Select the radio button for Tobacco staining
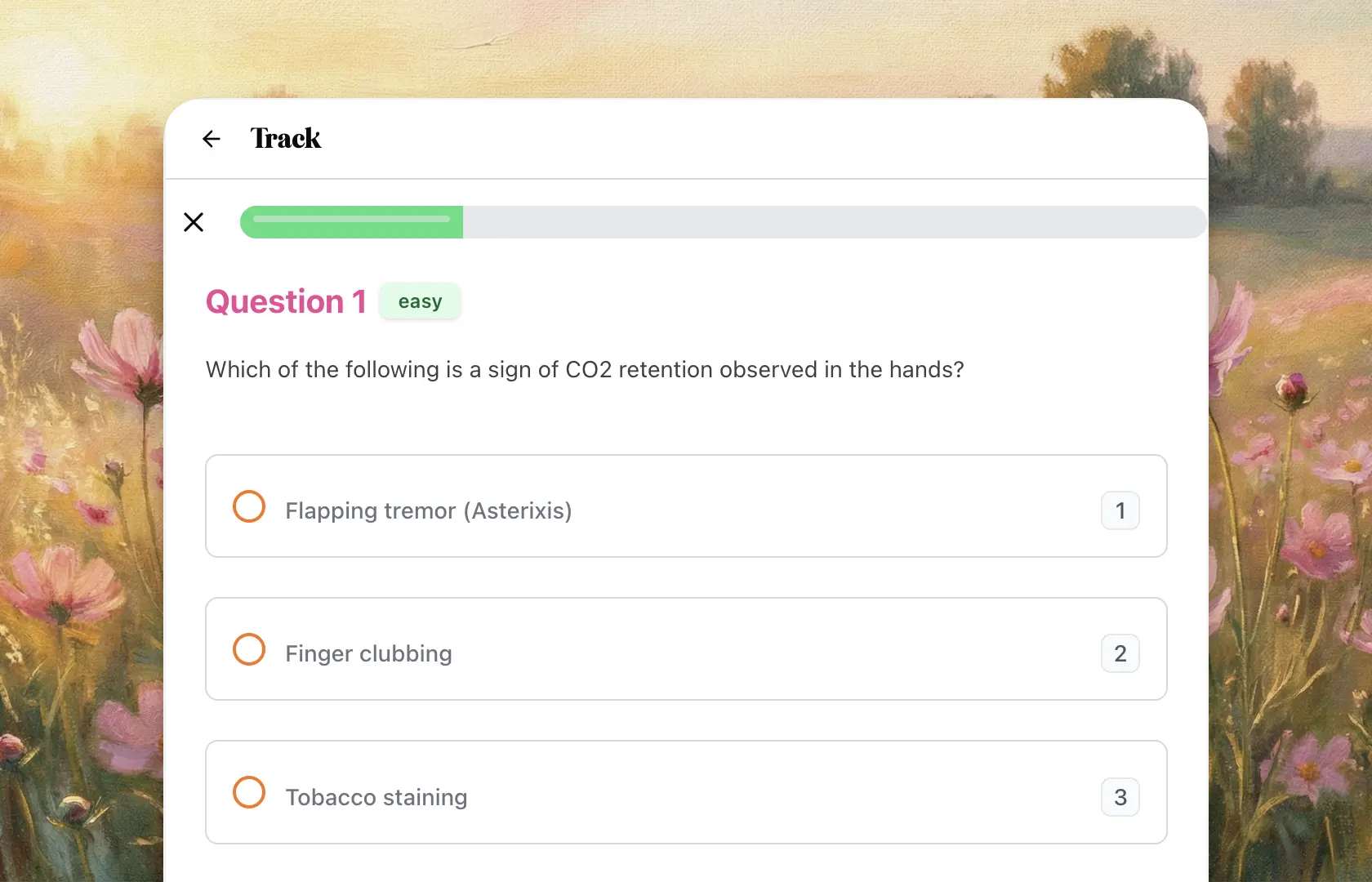1372x882 pixels. pos(248,792)
